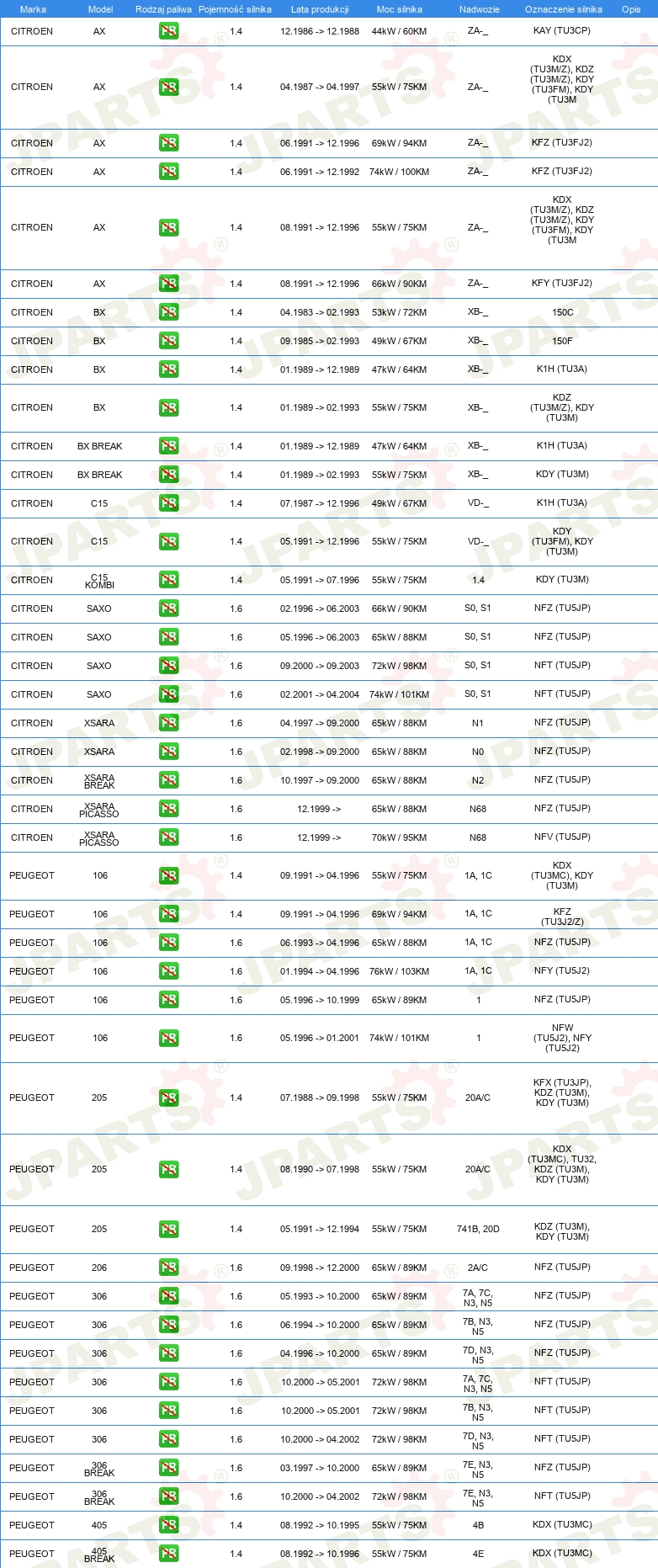Screen dimensions: 658x1568
Task: Click the 405 BREAK model cell
Action: point(99,1555)
